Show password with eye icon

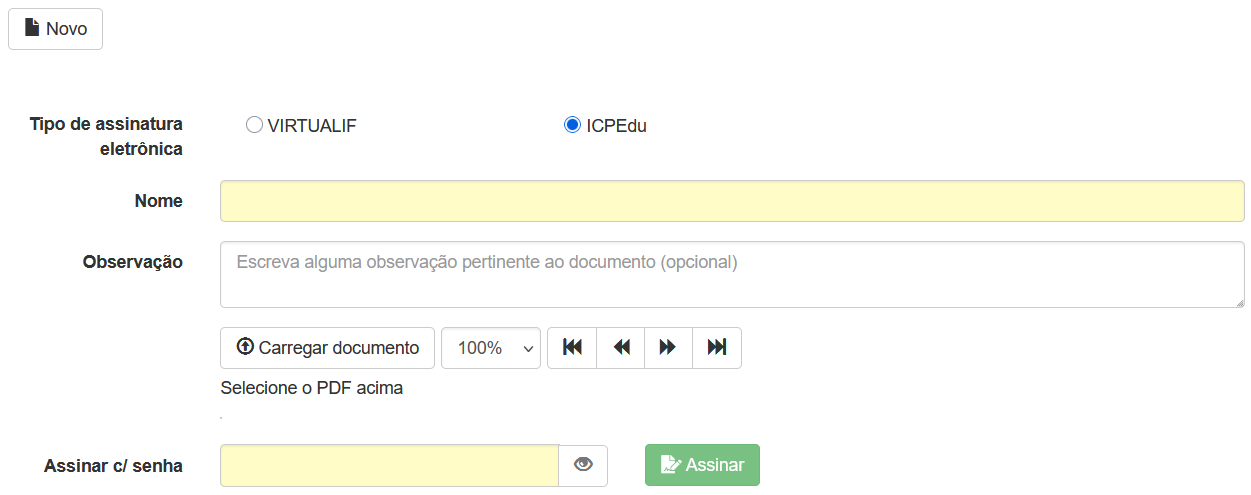click(583, 465)
